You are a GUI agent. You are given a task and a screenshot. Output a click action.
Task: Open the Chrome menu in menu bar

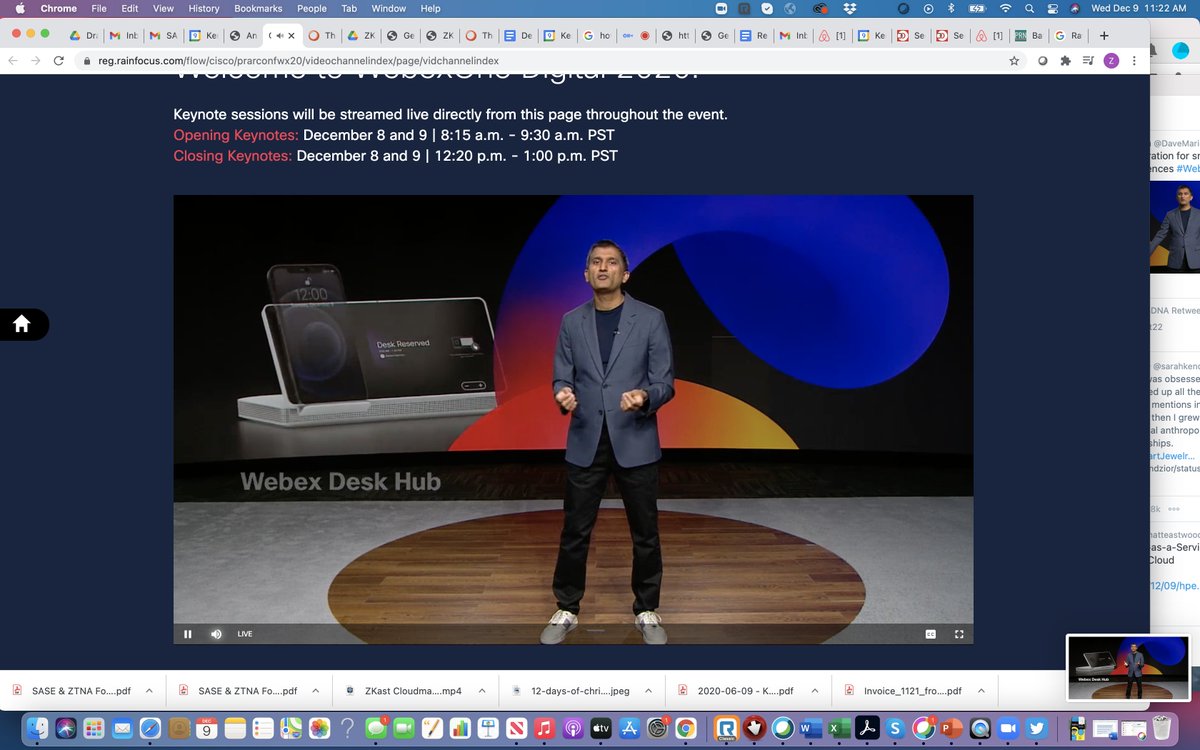[58, 8]
